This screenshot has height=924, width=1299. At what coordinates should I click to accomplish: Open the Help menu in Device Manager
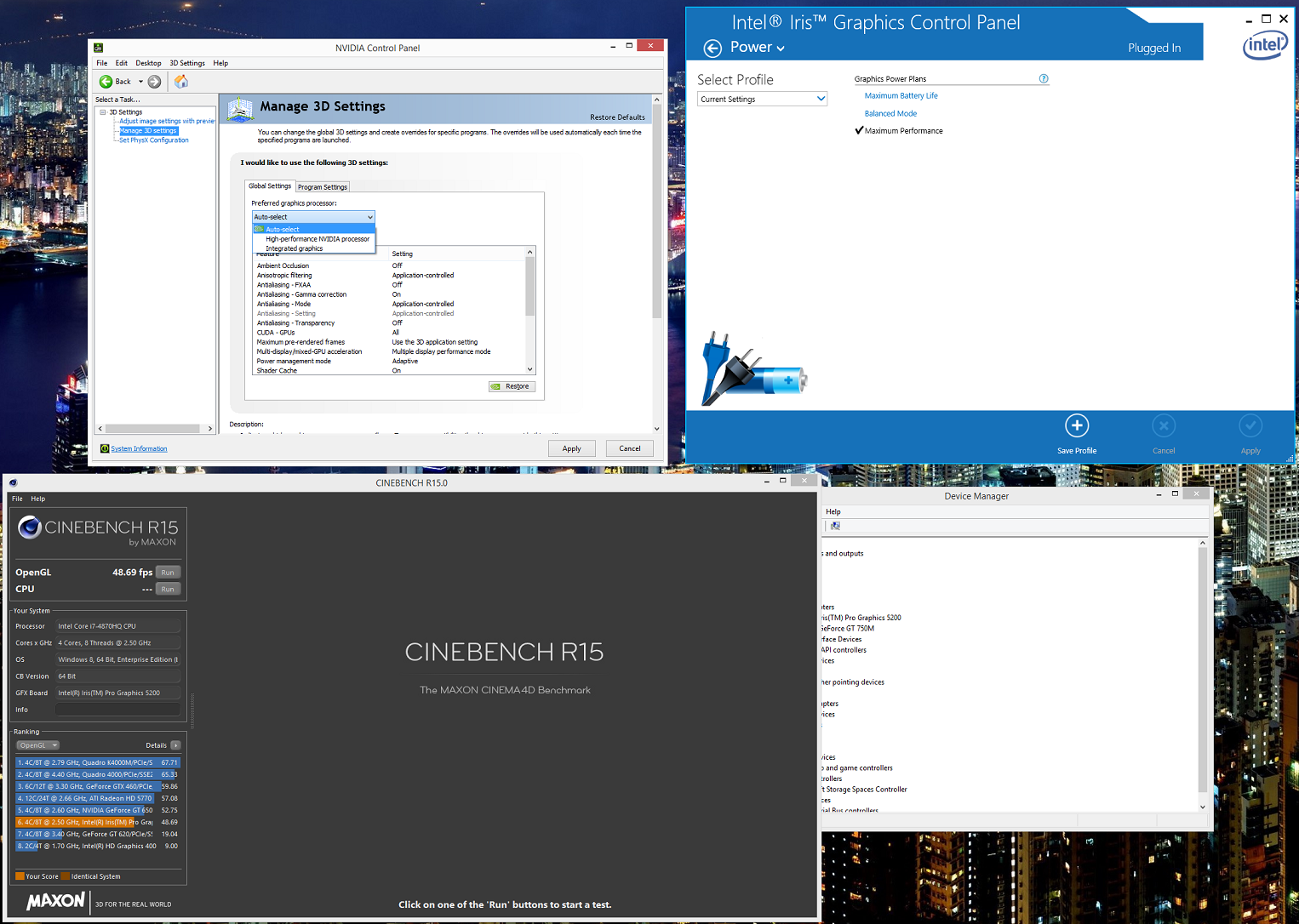[x=833, y=511]
